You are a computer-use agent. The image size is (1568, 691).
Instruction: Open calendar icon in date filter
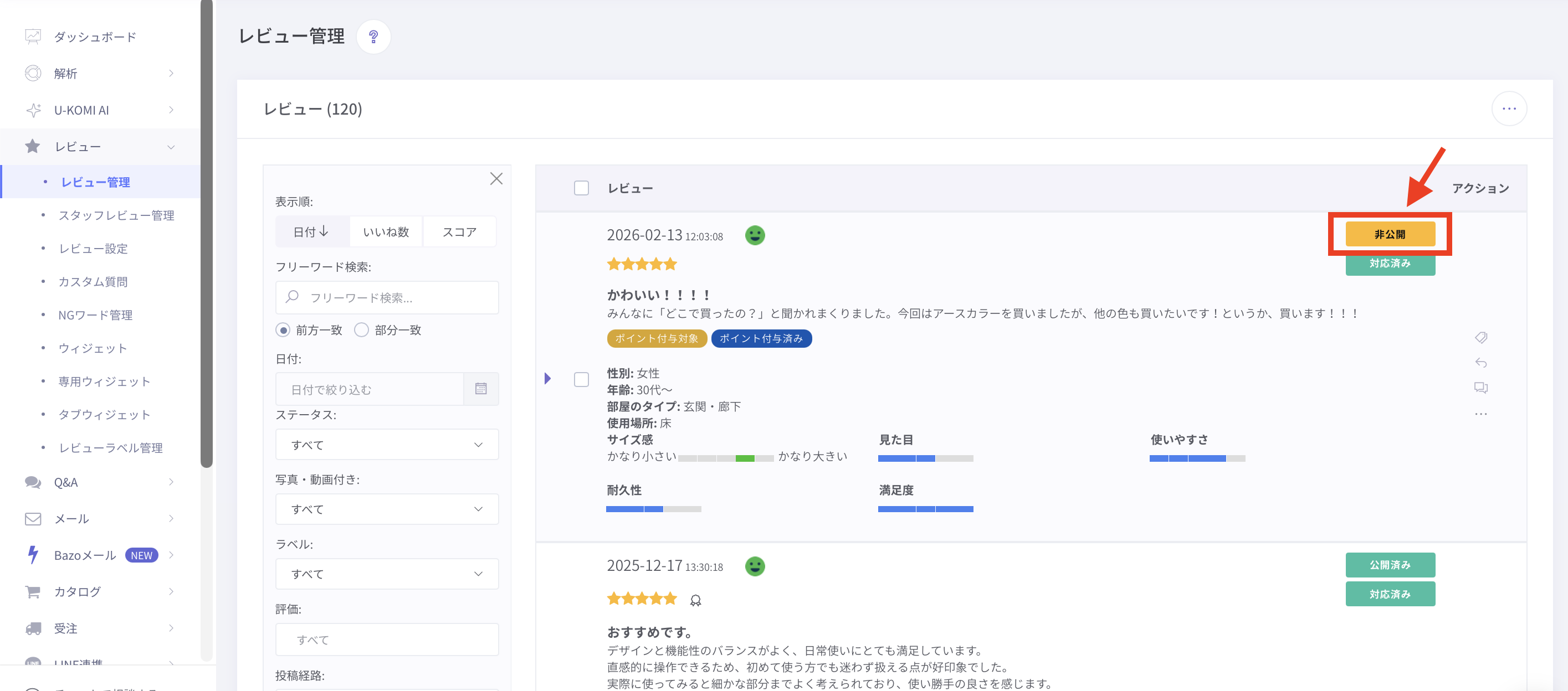480,389
